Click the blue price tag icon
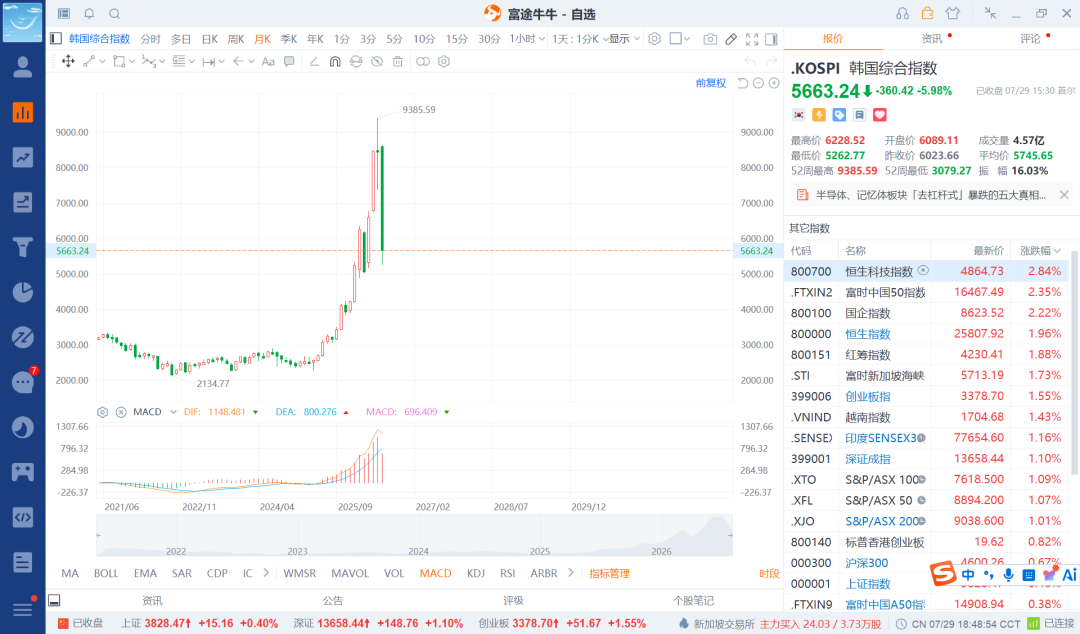The height and width of the screenshot is (634, 1080). 839,114
